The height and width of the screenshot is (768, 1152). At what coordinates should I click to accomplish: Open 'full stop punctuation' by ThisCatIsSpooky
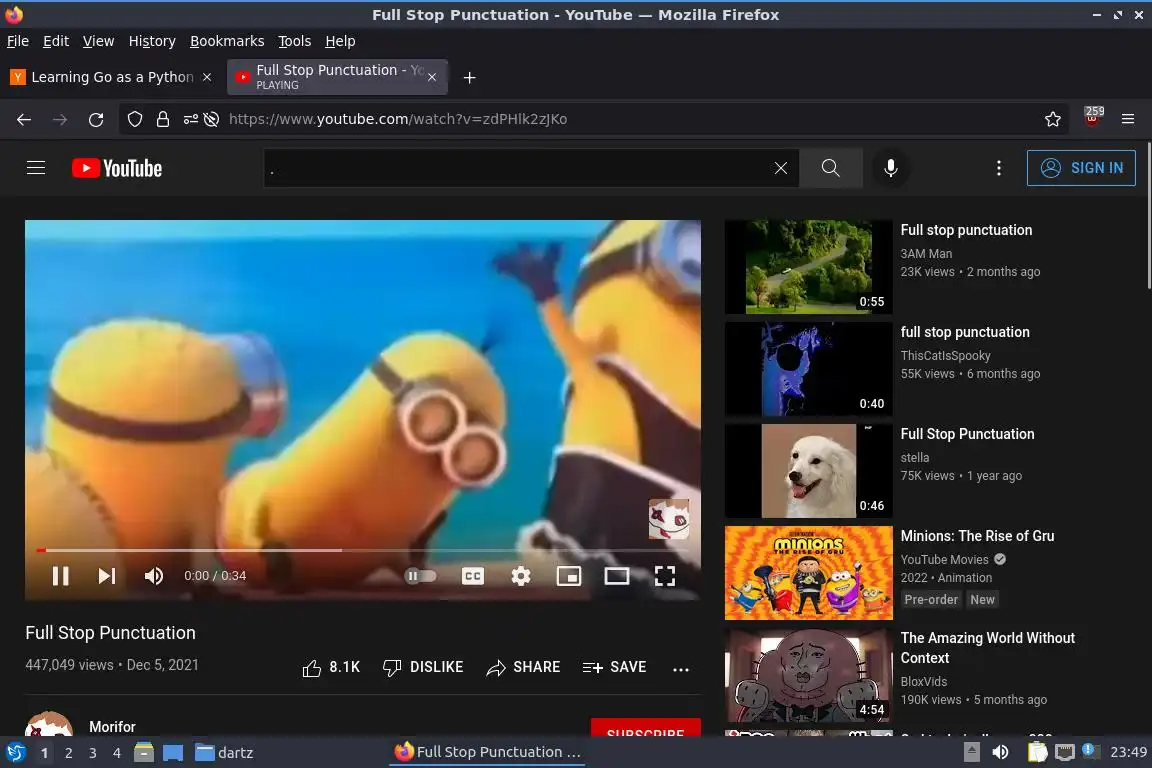[965, 332]
